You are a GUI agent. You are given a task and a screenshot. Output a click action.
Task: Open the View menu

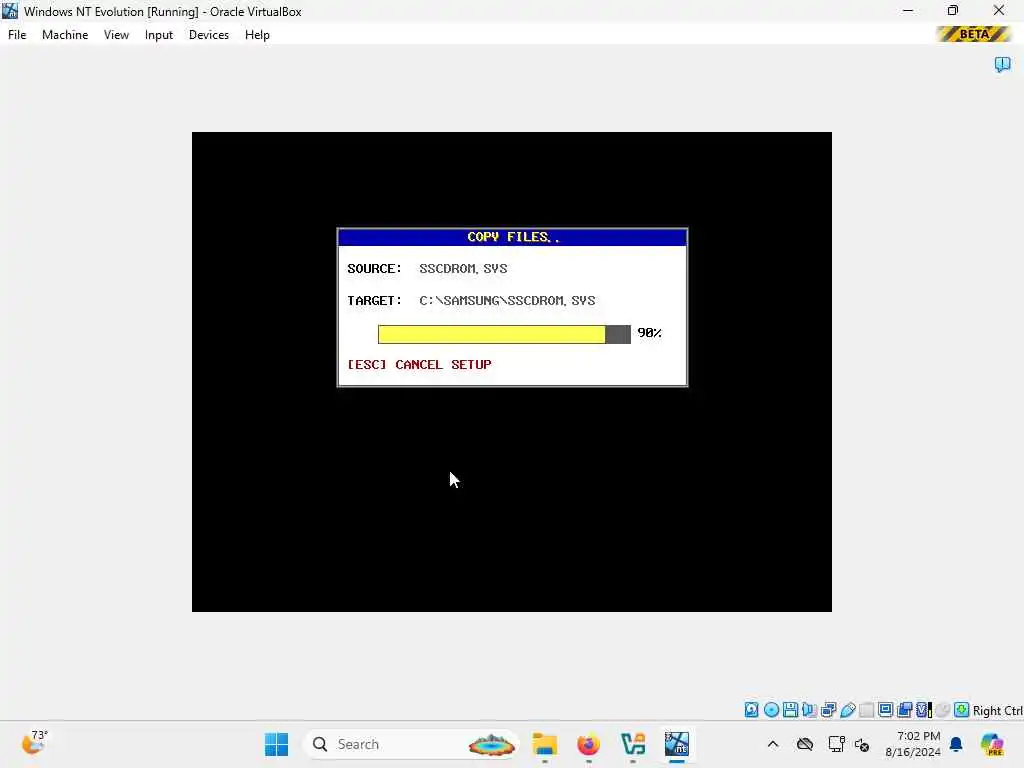coord(116,35)
